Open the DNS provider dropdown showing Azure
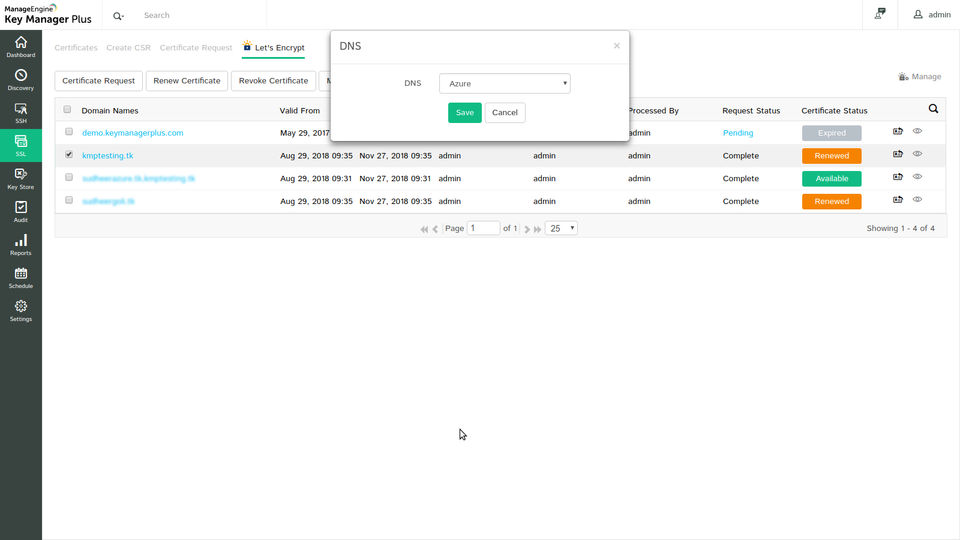The height and width of the screenshot is (540, 960). coord(504,83)
